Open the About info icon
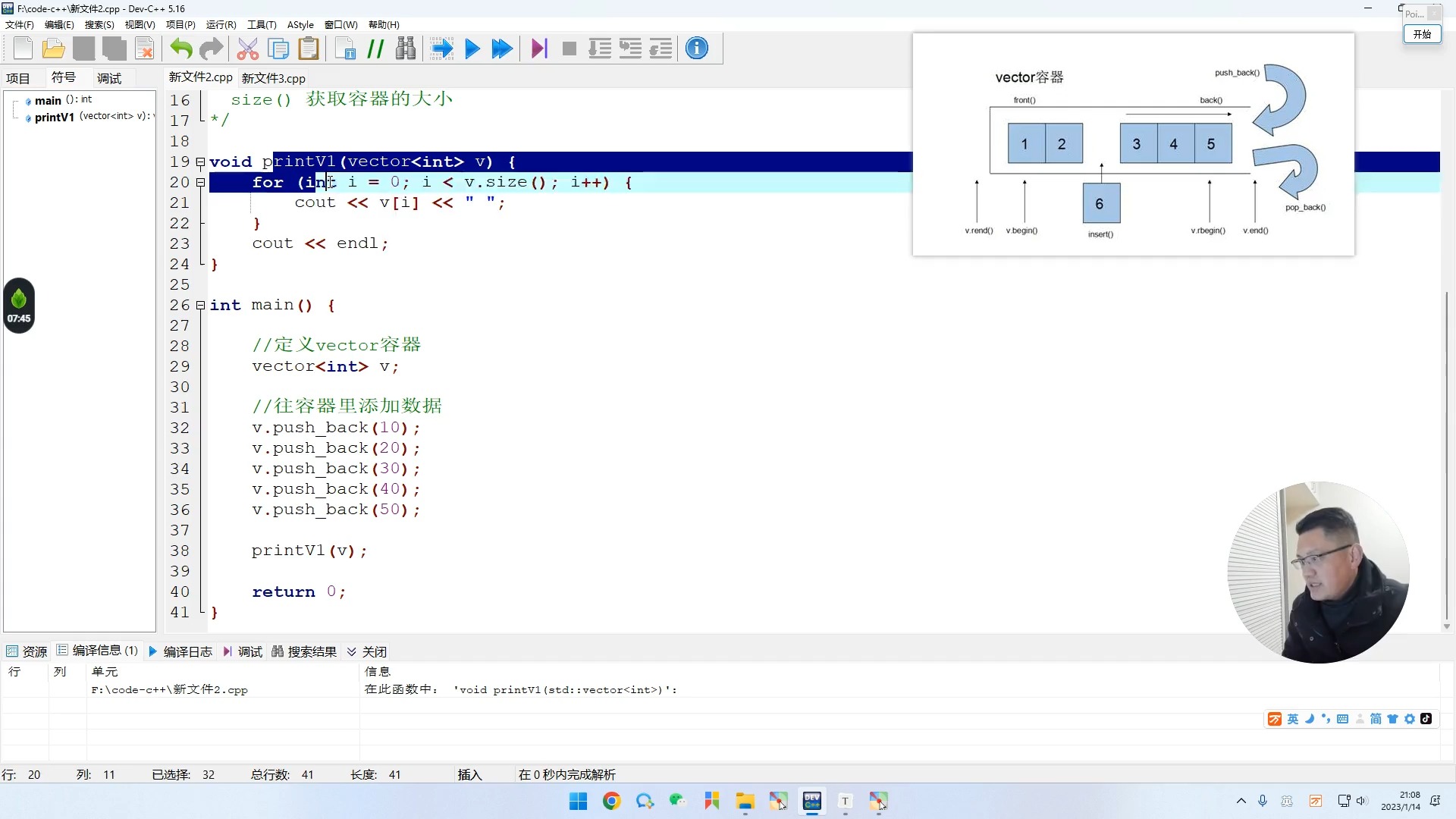 coord(696,49)
